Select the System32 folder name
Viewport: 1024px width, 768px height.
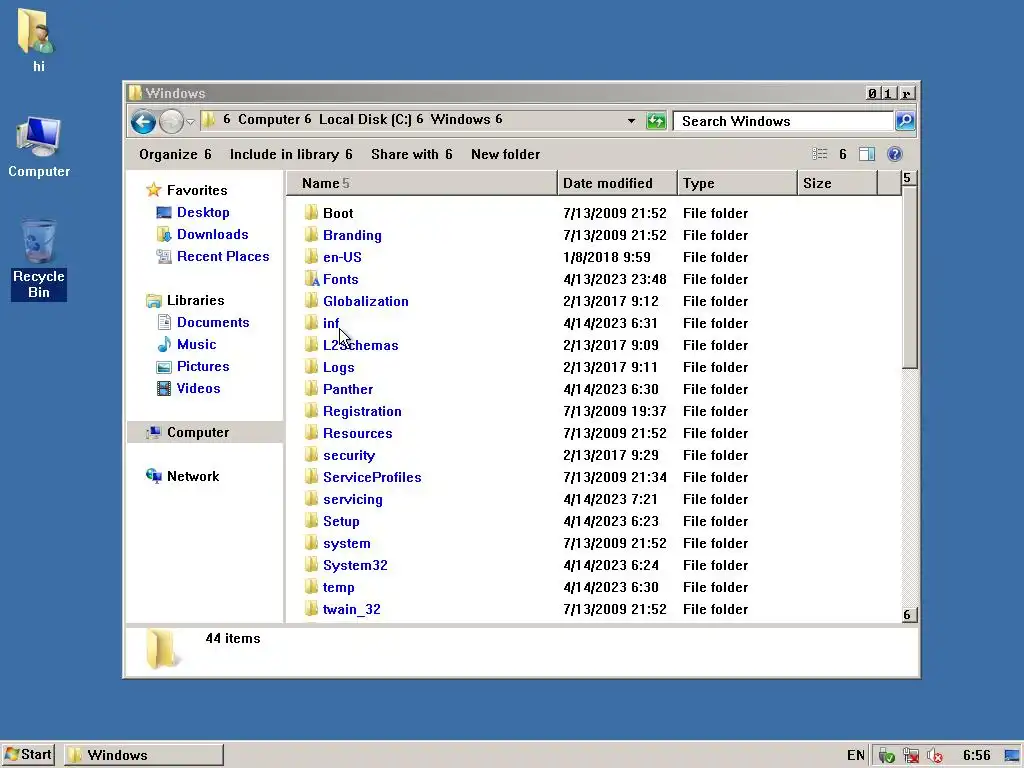pos(355,566)
